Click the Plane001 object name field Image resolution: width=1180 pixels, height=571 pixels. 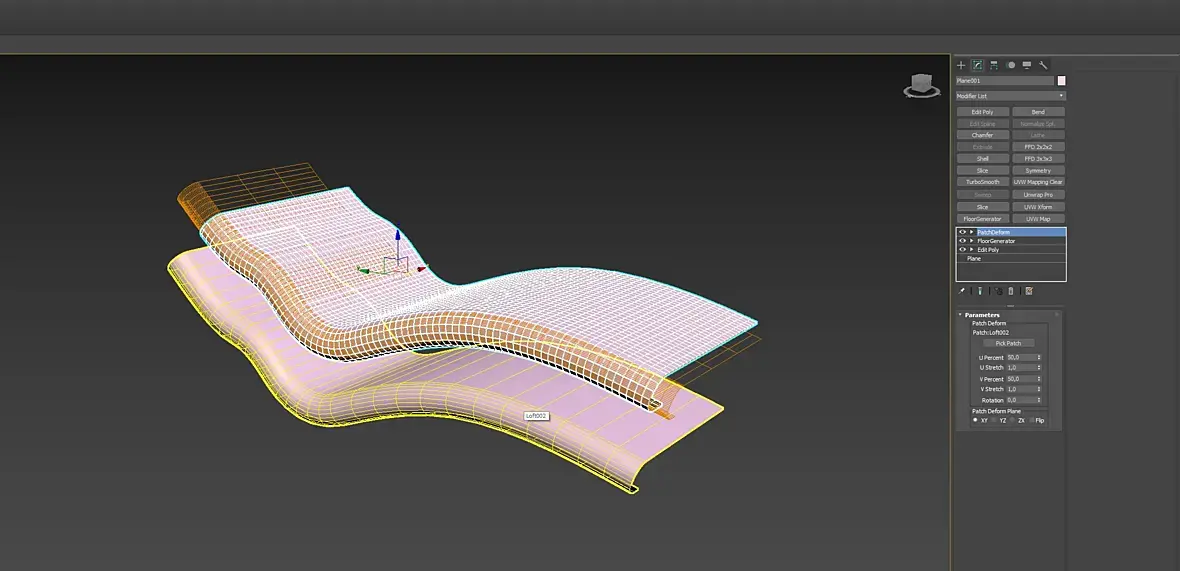[x=1005, y=80]
